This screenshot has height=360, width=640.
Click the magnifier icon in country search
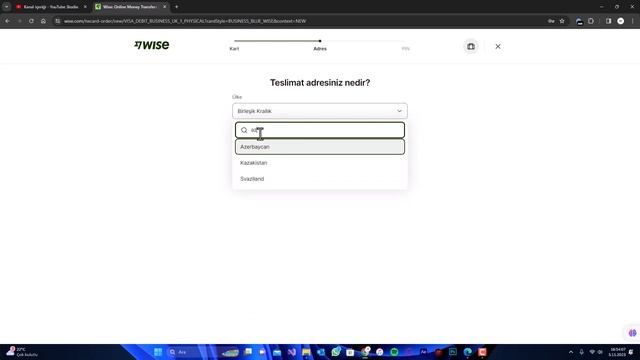coord(244,130)
